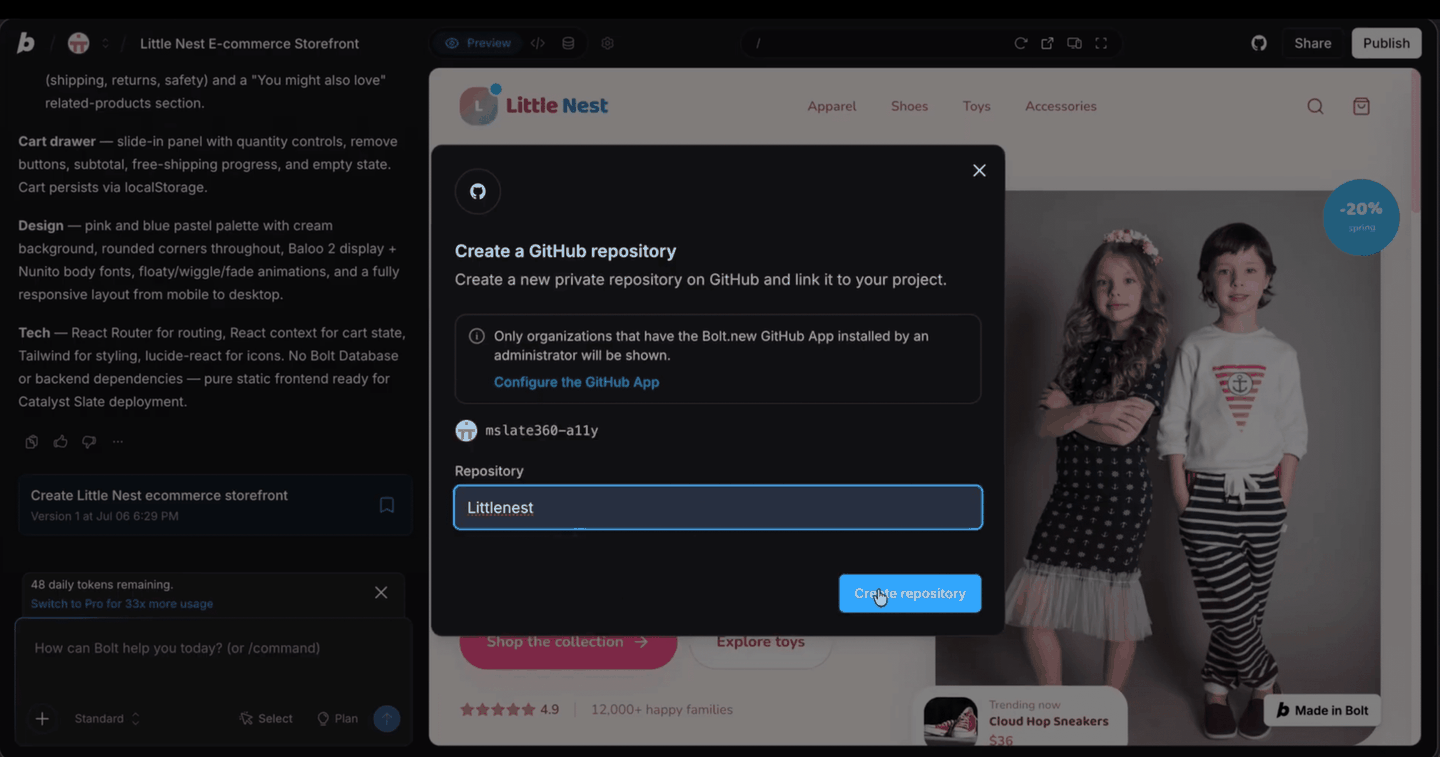Open project settings gear icon

[607, 43]
